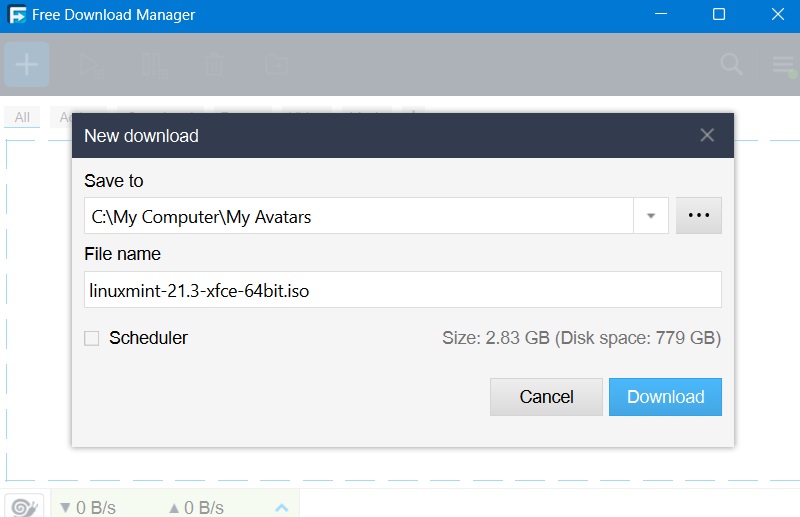This screenshot has height=517, width=800.
Task: Click the Cancel button
Action: (x=546, y=397)
